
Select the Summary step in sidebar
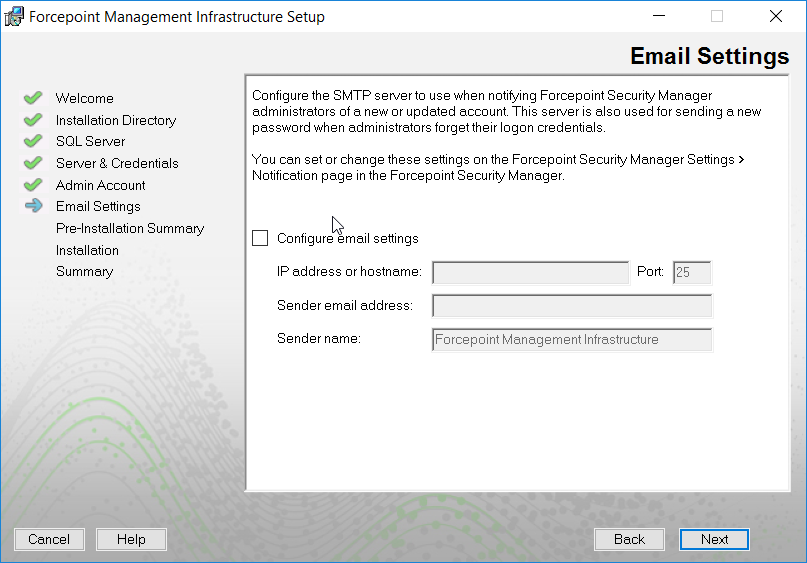pyautogui.click(x=84, y=271)
